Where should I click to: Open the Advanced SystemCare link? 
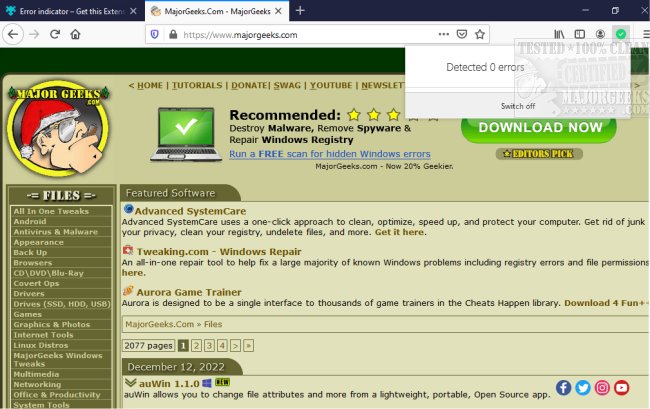(190, 211)
